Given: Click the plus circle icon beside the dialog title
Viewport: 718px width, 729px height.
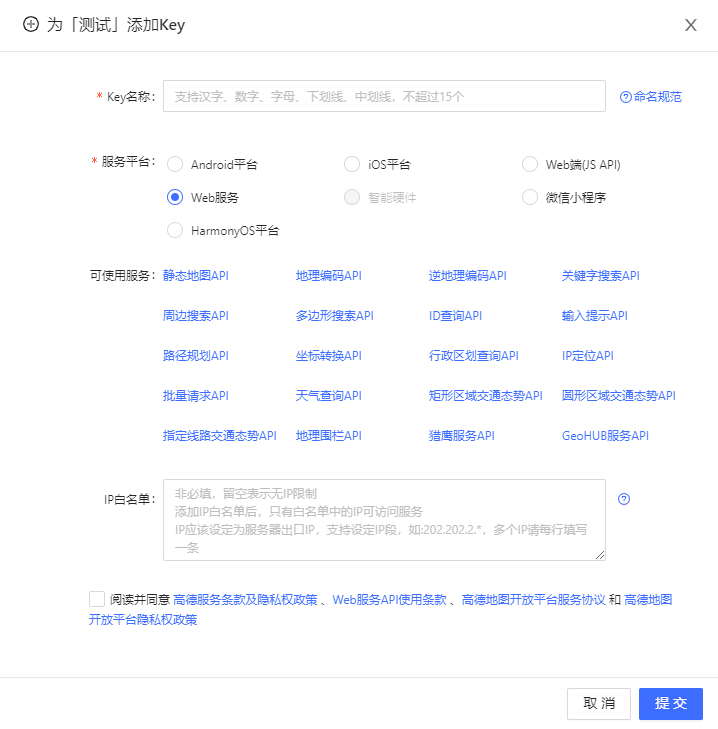Looking at the screenshot, I should coord(31,24).
